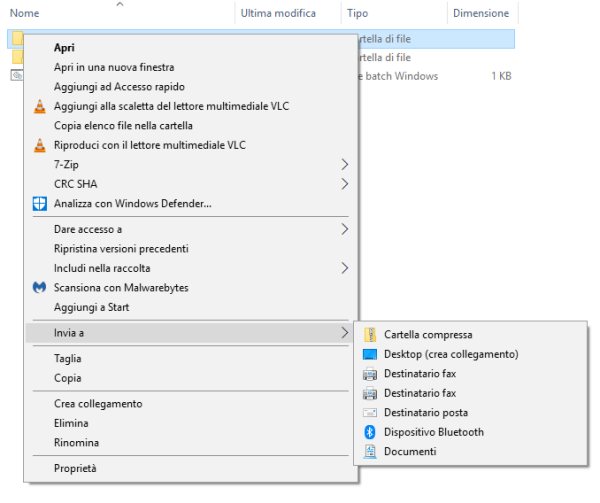Expand the 7-Zip submenu arrow
The width and height of the screenshot is (600, 503).
click(345, 164)
